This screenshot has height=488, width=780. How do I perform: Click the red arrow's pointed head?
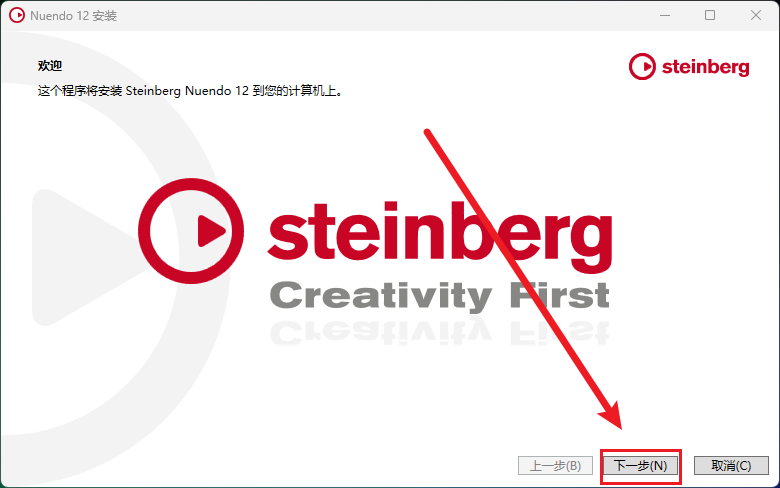tap(611, 415)
